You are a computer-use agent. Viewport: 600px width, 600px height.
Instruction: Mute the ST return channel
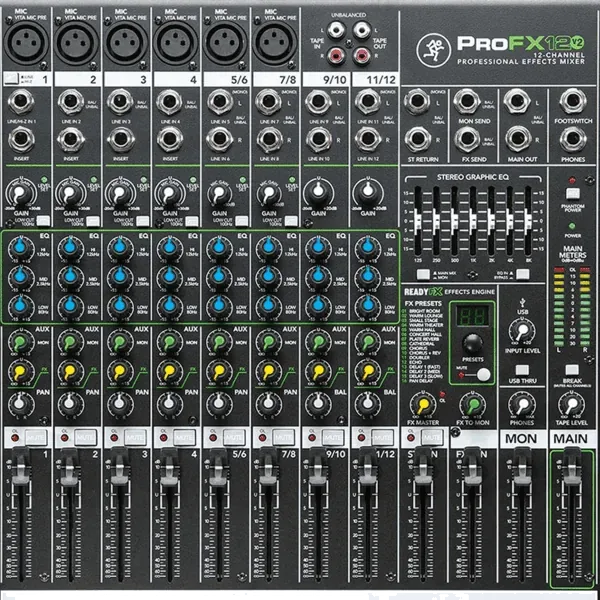pyautogui.click(x=432, y=437)
